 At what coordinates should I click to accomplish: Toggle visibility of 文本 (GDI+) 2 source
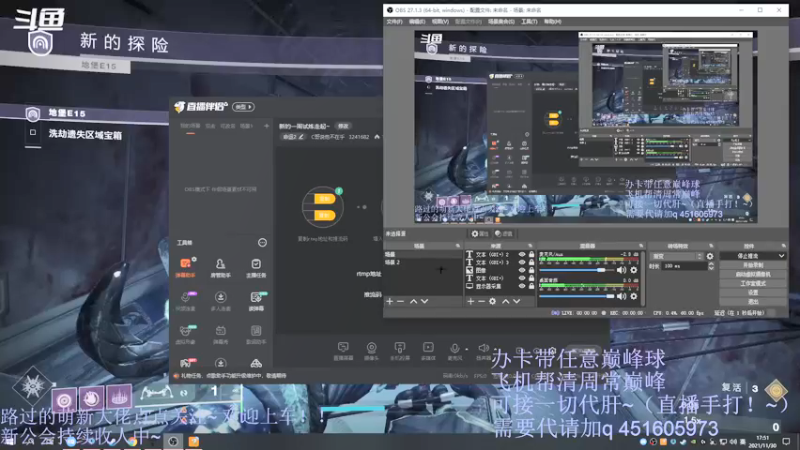[x=521, y=254]
